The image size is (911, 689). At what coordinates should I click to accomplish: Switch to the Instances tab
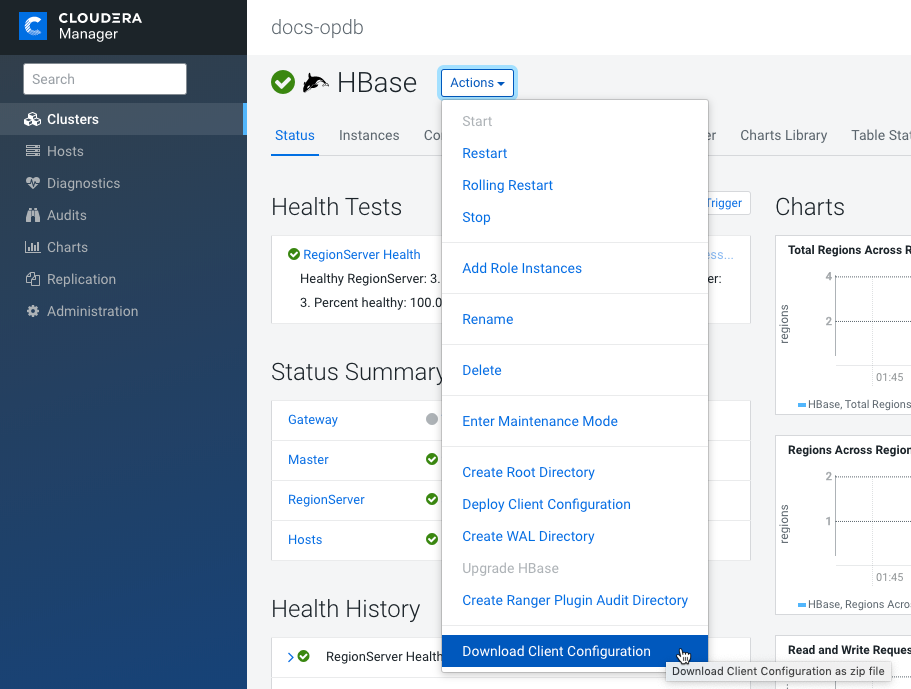click(x=369, y=135)
